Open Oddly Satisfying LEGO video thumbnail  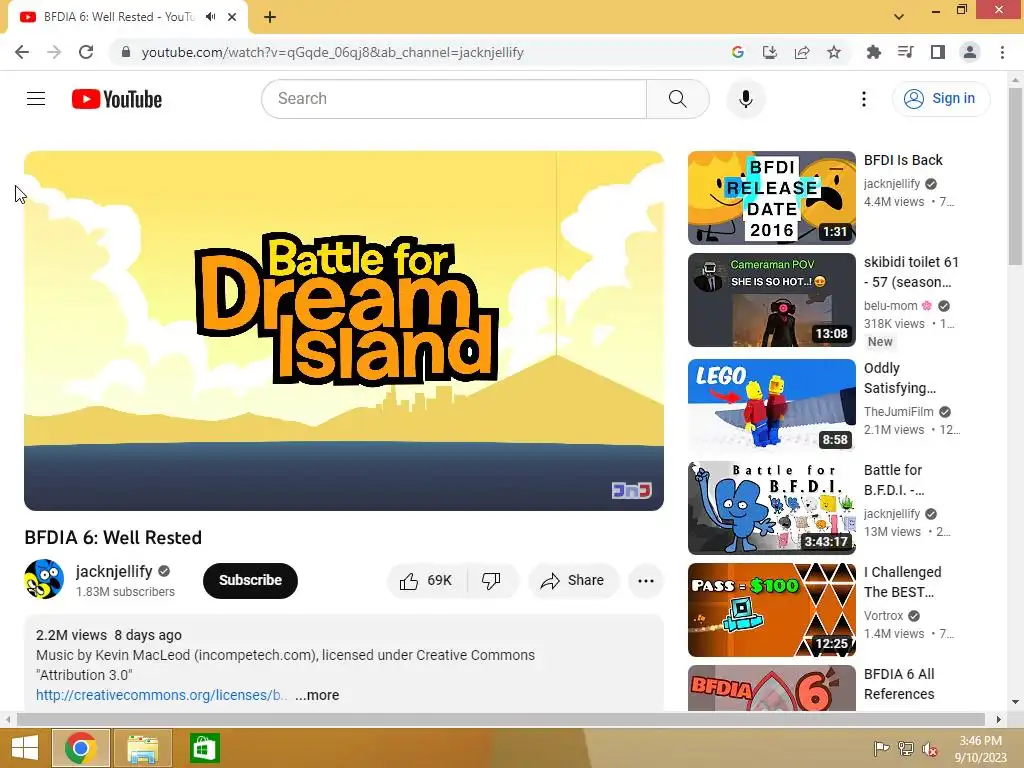772,406
